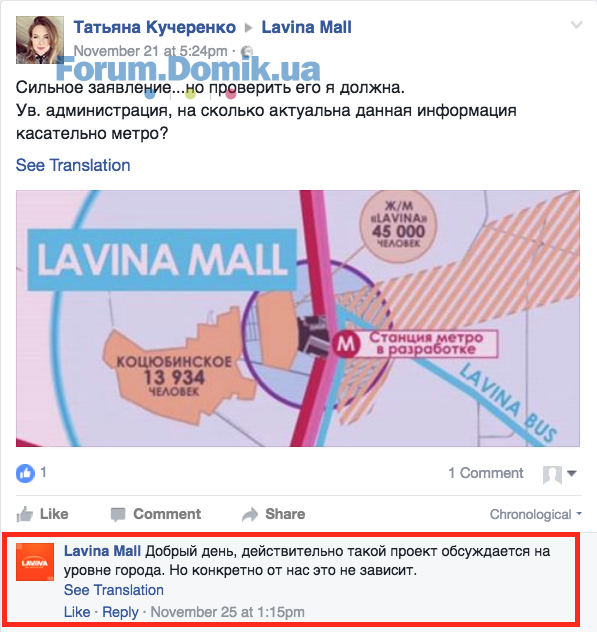Click See Translation in Lavina Mall's comment
Screen dimensions: 597x632
(x=114, y=590)
